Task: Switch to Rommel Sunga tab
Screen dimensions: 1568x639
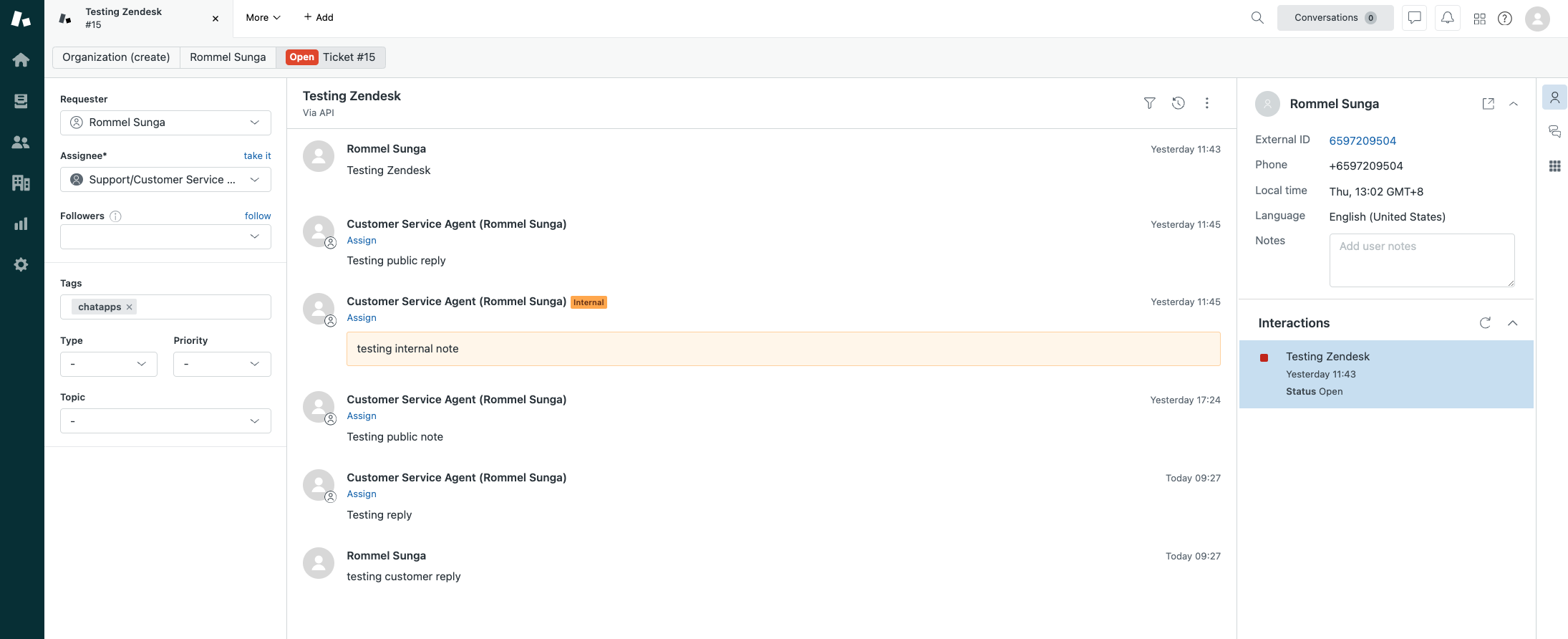Action: [x=228, y=57]
